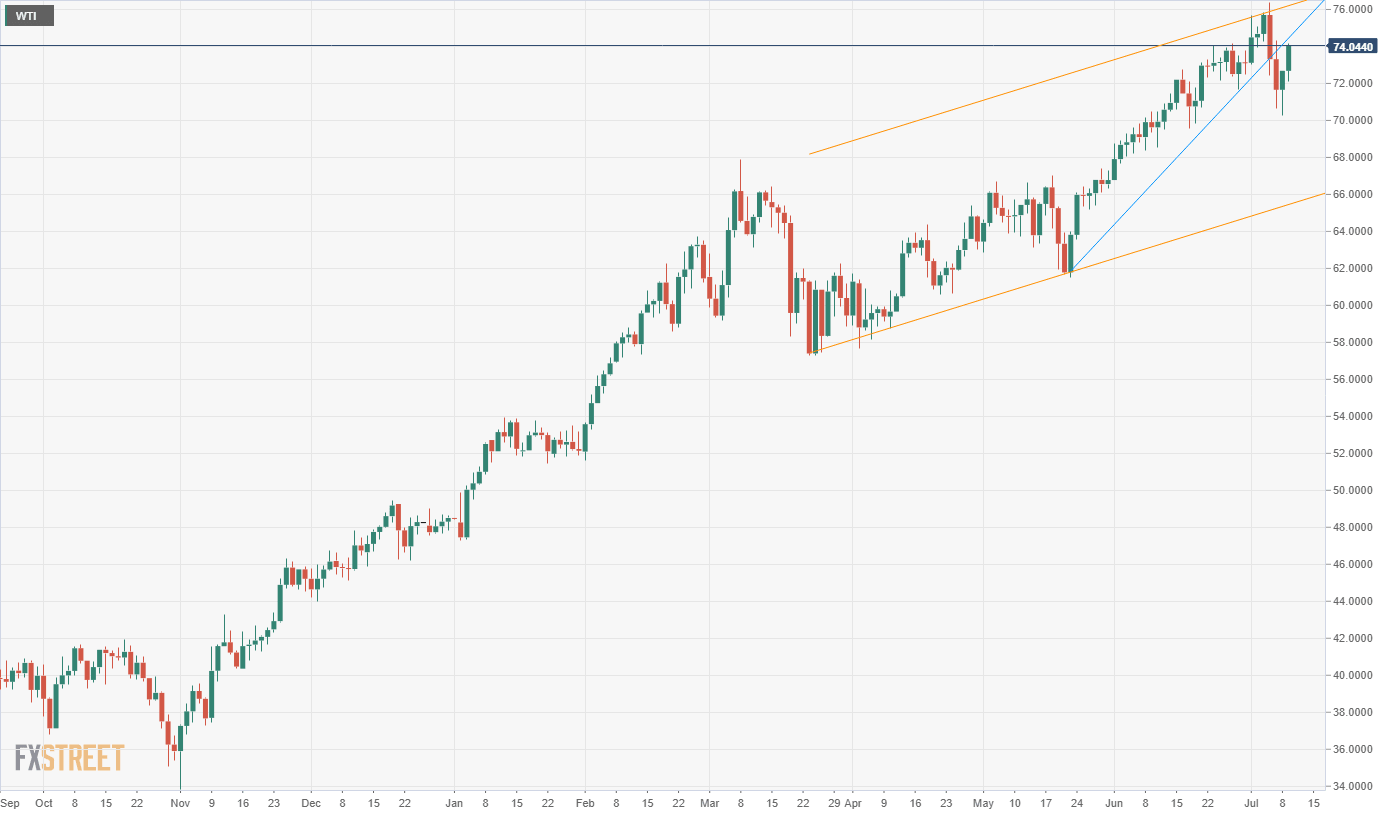This screenshot has height=816, width=1390.
Task: Select the Mar date axis label
Action: [709, 803]
